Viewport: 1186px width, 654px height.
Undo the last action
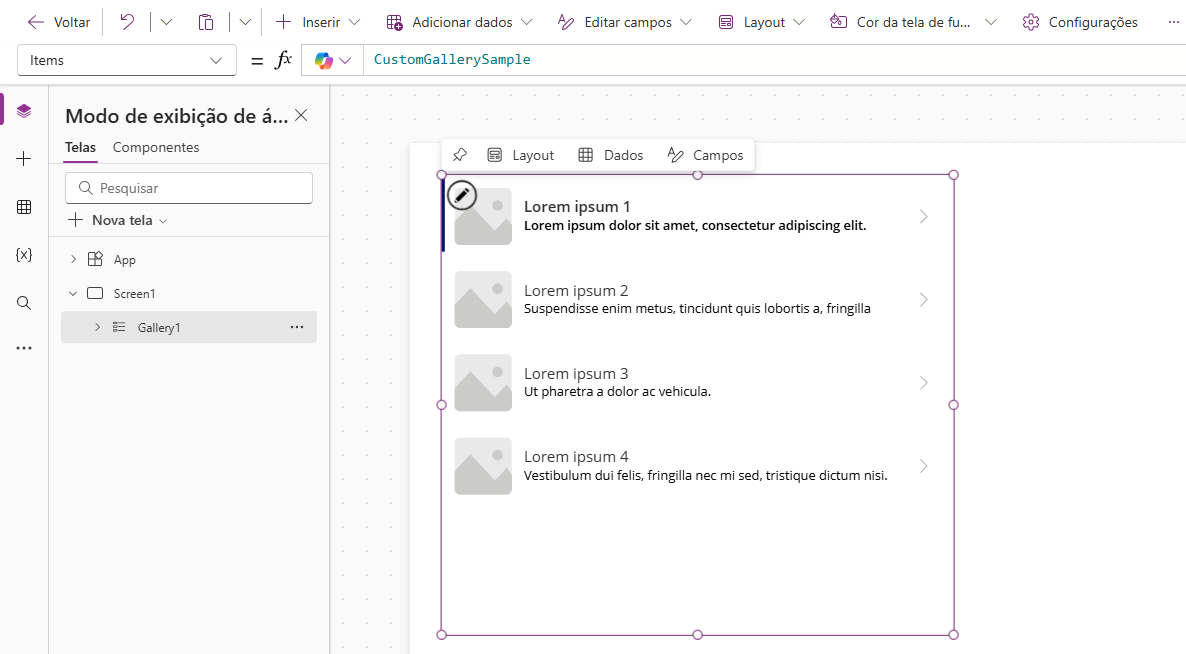pos(127,22)
